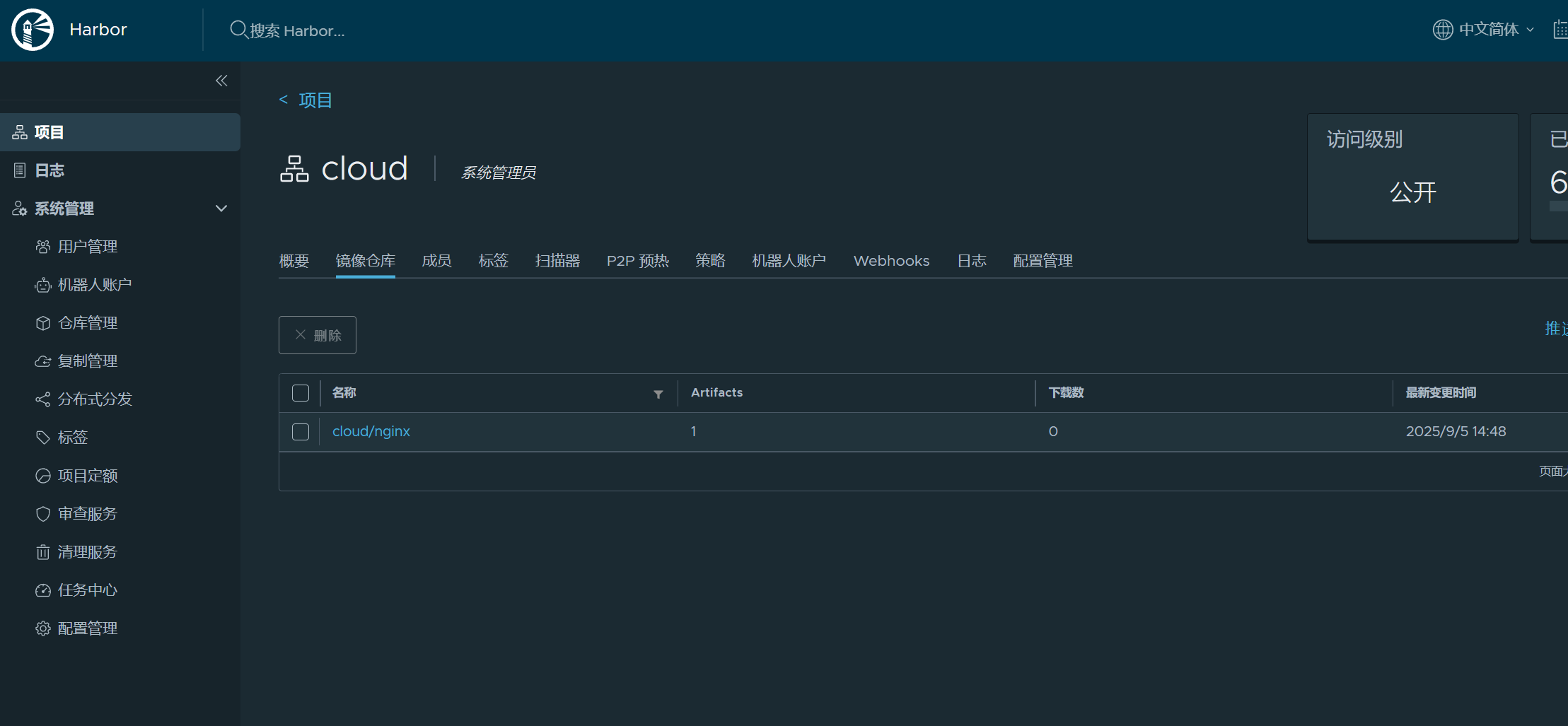Open the 扫描器 tab
Screen dimensions: 1568x726
pos(557,261)
